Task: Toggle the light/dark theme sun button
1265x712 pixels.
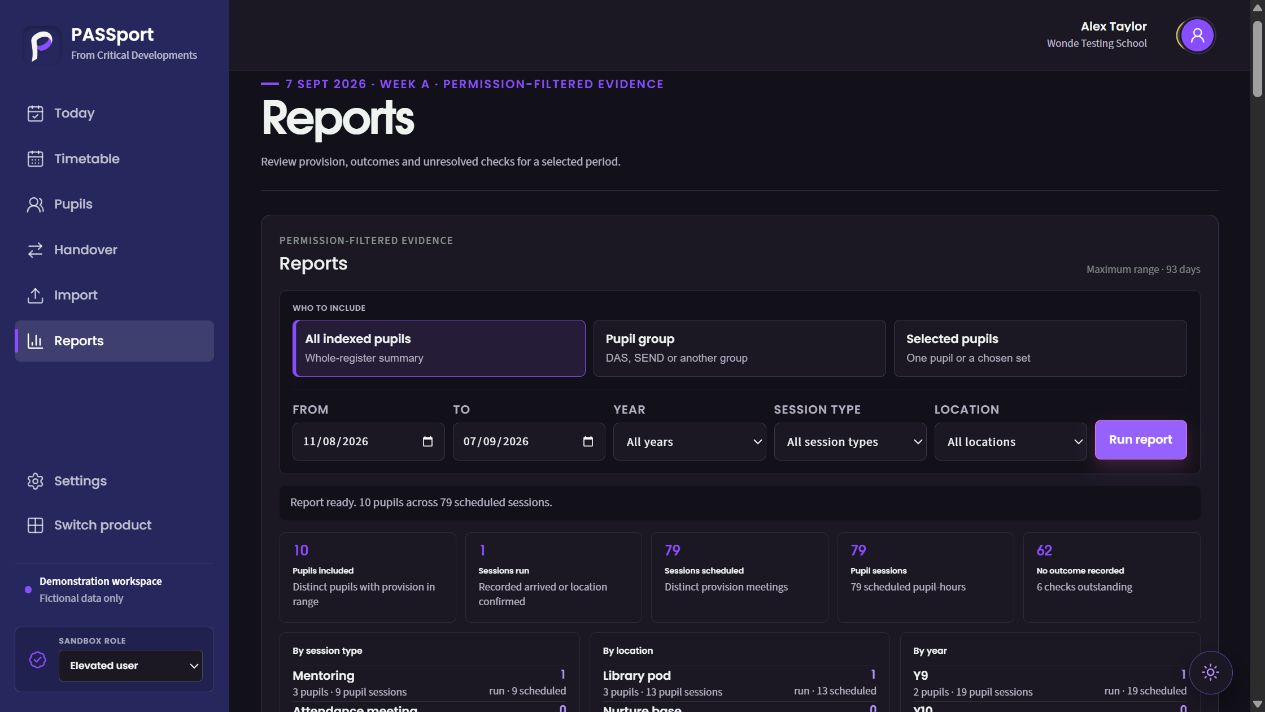Action: 1210,672
